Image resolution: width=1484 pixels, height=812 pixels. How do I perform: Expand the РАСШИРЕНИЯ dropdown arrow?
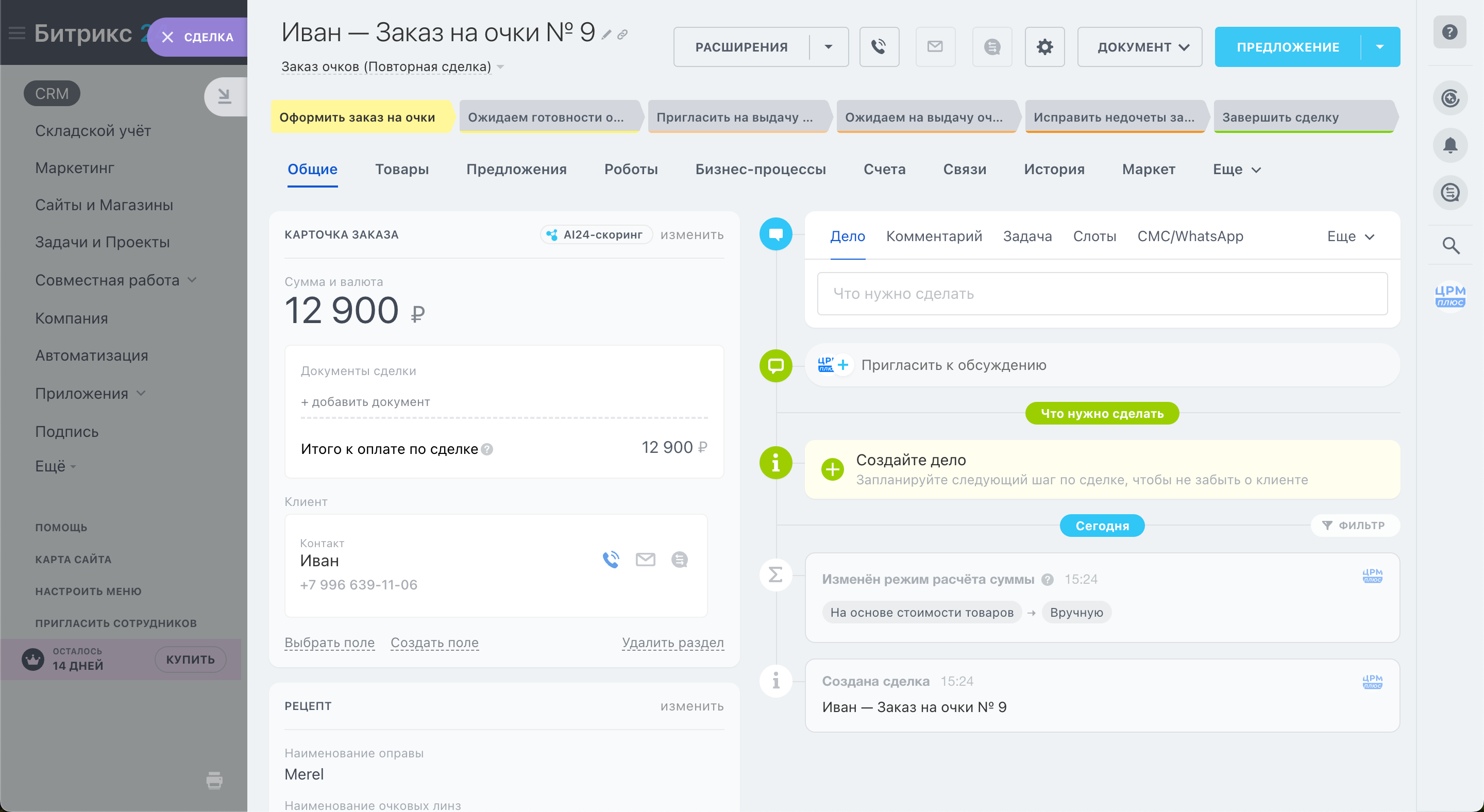pyautogui.click(x=828, y=47)
